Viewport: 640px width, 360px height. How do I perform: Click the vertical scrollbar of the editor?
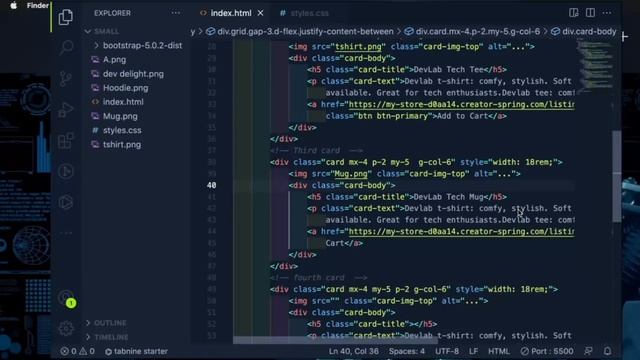pos(617,176)
